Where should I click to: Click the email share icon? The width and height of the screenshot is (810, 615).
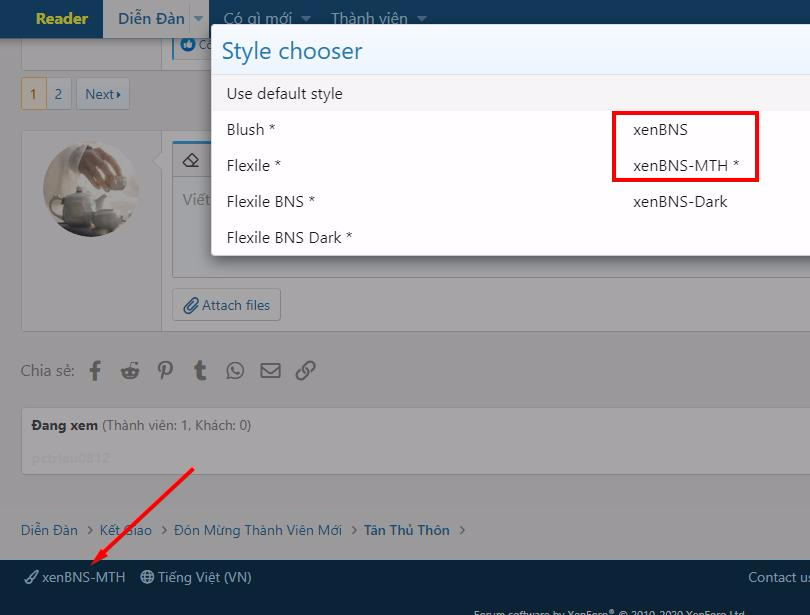(x=270, y=371)
